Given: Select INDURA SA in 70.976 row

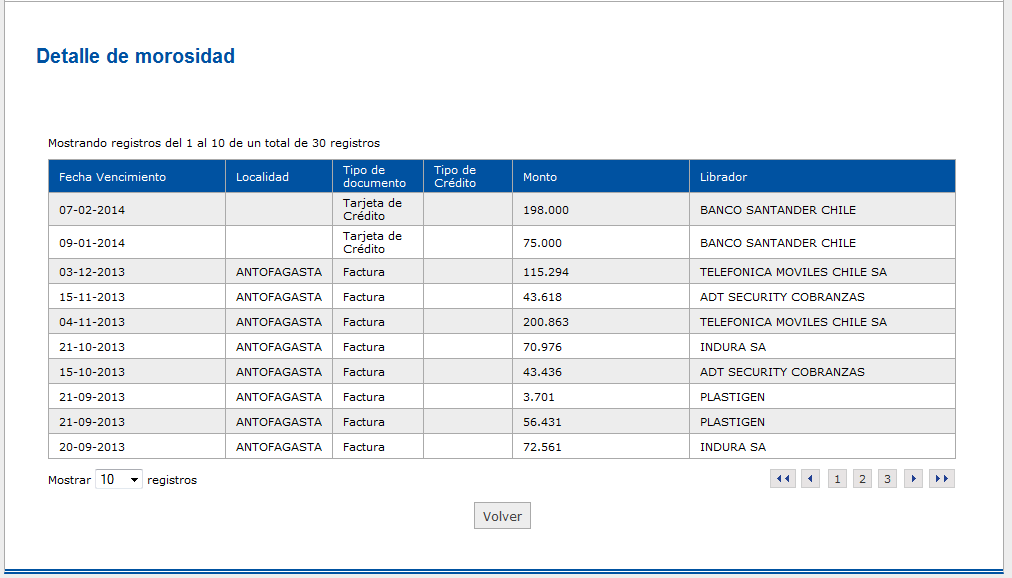Looking at the screenshot, I should 733,347.
